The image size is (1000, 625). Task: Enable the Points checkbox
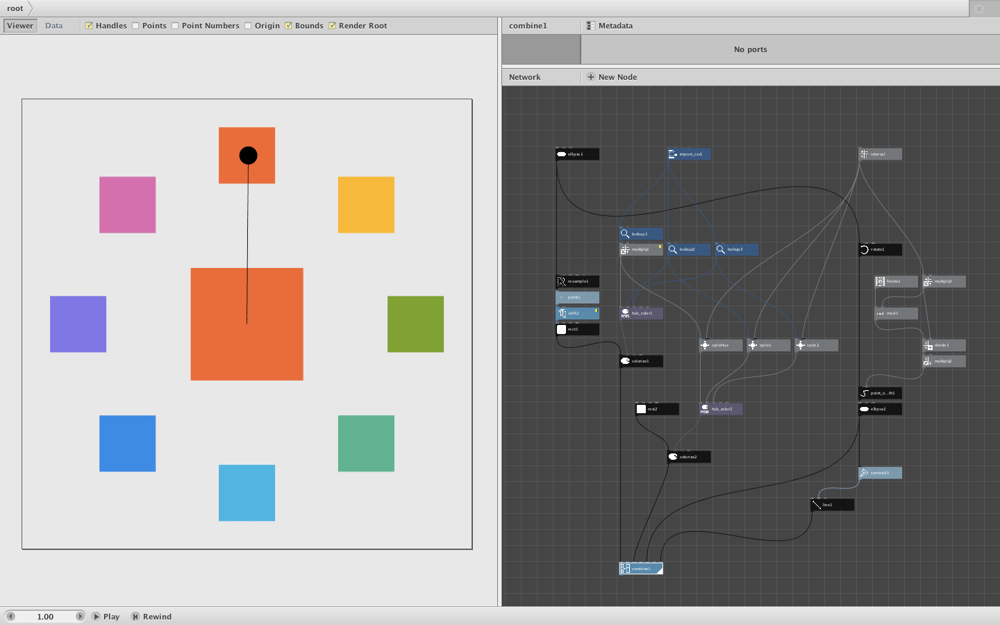point(135,26)
